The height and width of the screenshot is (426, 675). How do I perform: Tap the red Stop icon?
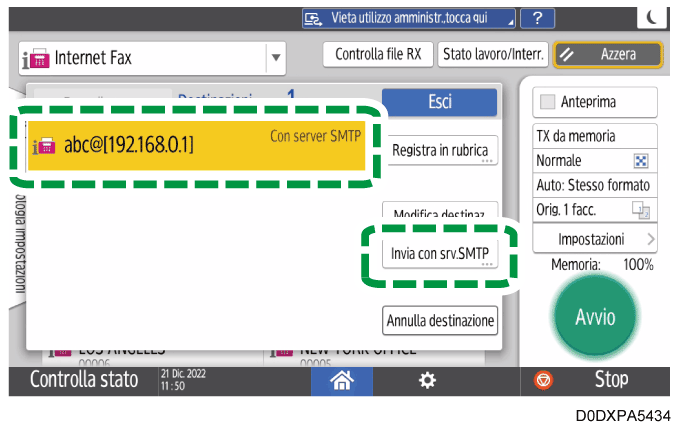click(x=543, y=380)
